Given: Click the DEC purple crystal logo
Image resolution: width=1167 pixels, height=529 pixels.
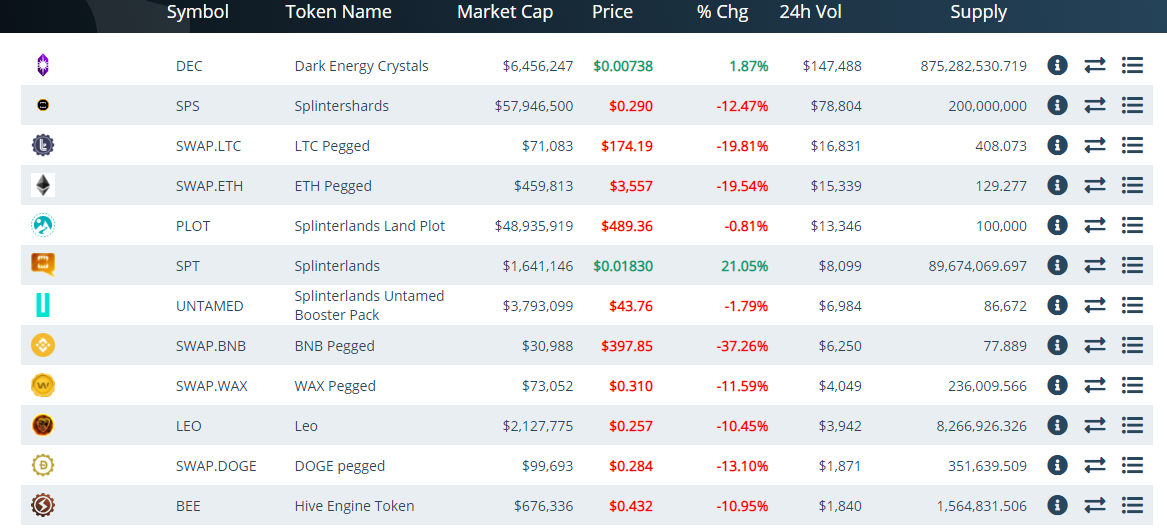Looking at the screenshot, I should tap(42, 66).
